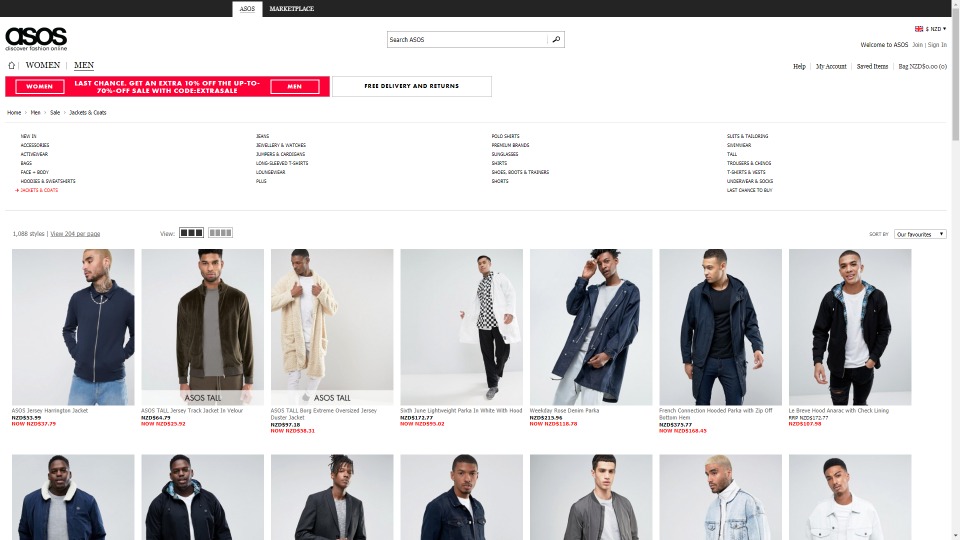Open the WOMEN main menu
The height and width of the screenshot is (540, 960).
coord(43,65)
